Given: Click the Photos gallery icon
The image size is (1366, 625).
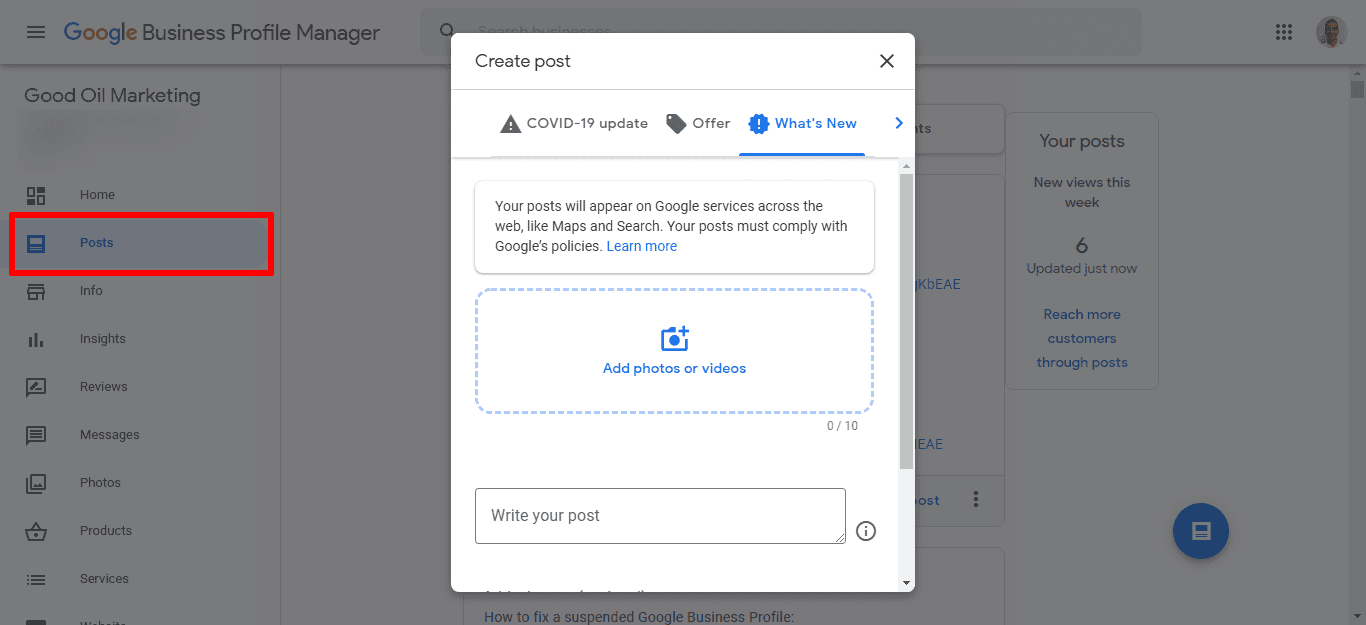Looking at the screenshot, I should (36, 483).
